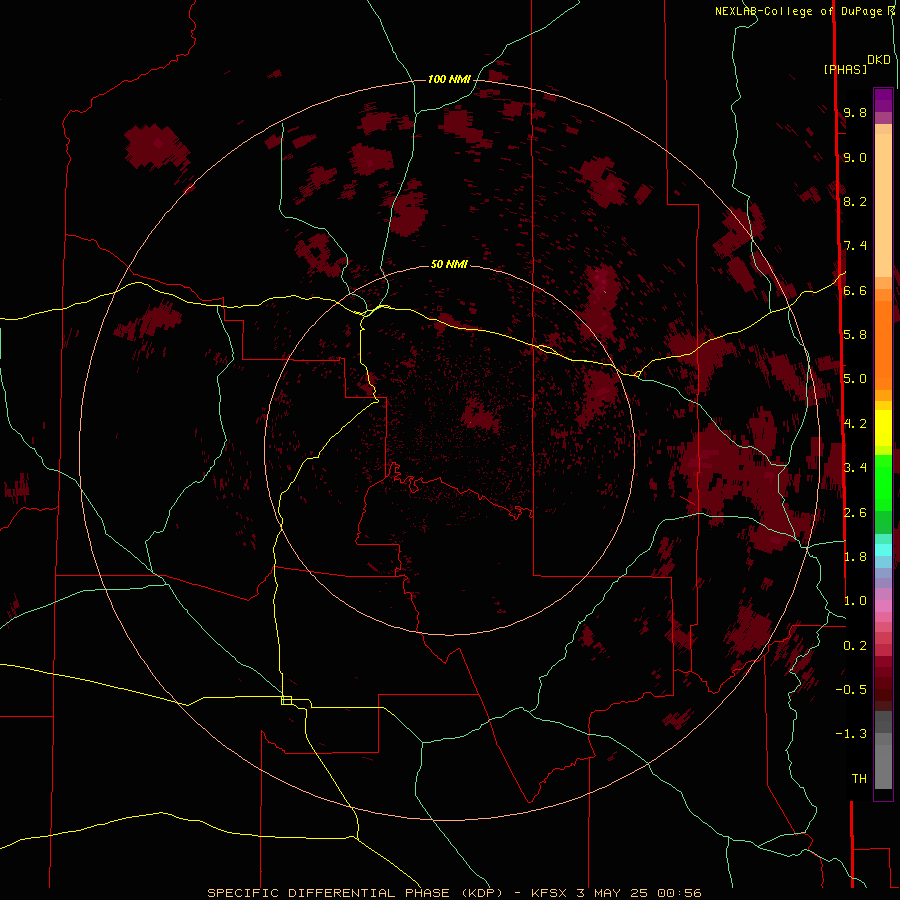Click the "KFSX" radar site identifier
The width and height of the screenshot is (900, 900).
click(551, 893)
